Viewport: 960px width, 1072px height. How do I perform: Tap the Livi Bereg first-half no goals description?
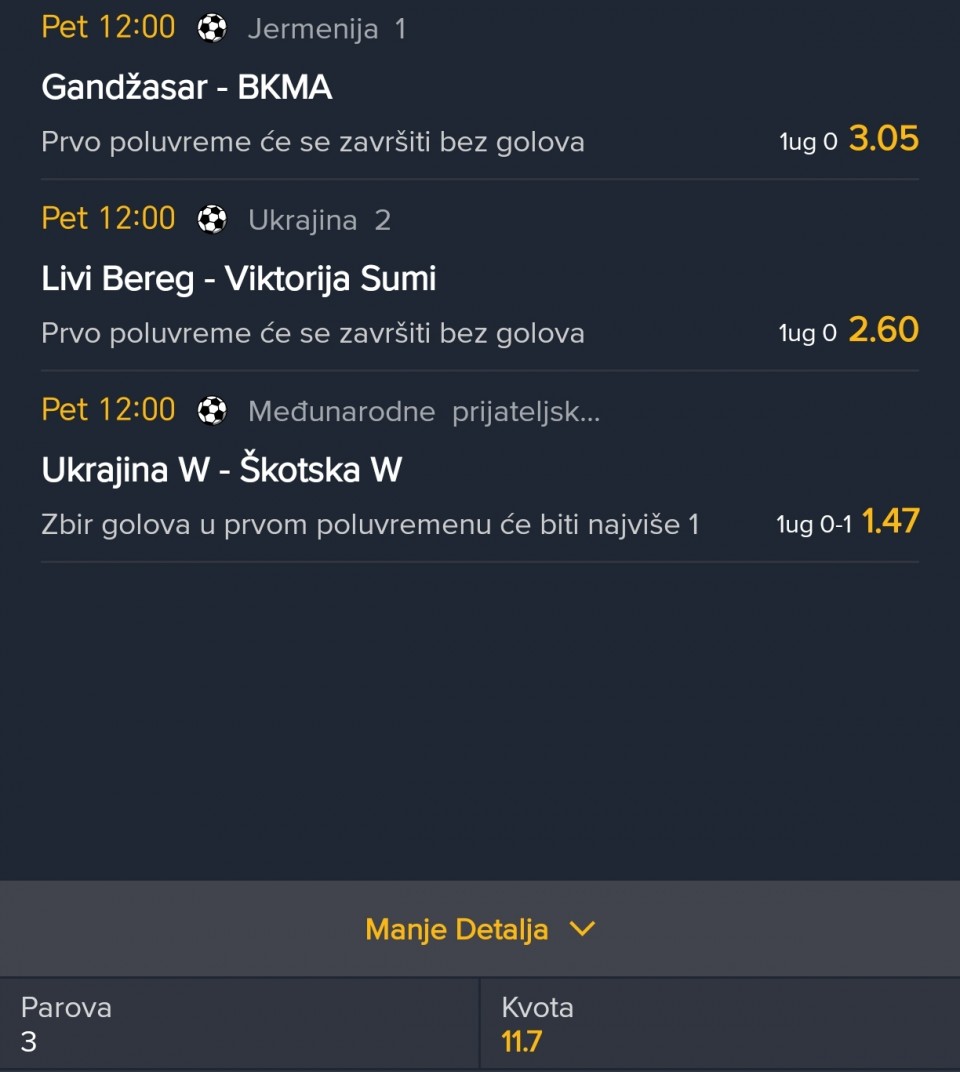313,333
